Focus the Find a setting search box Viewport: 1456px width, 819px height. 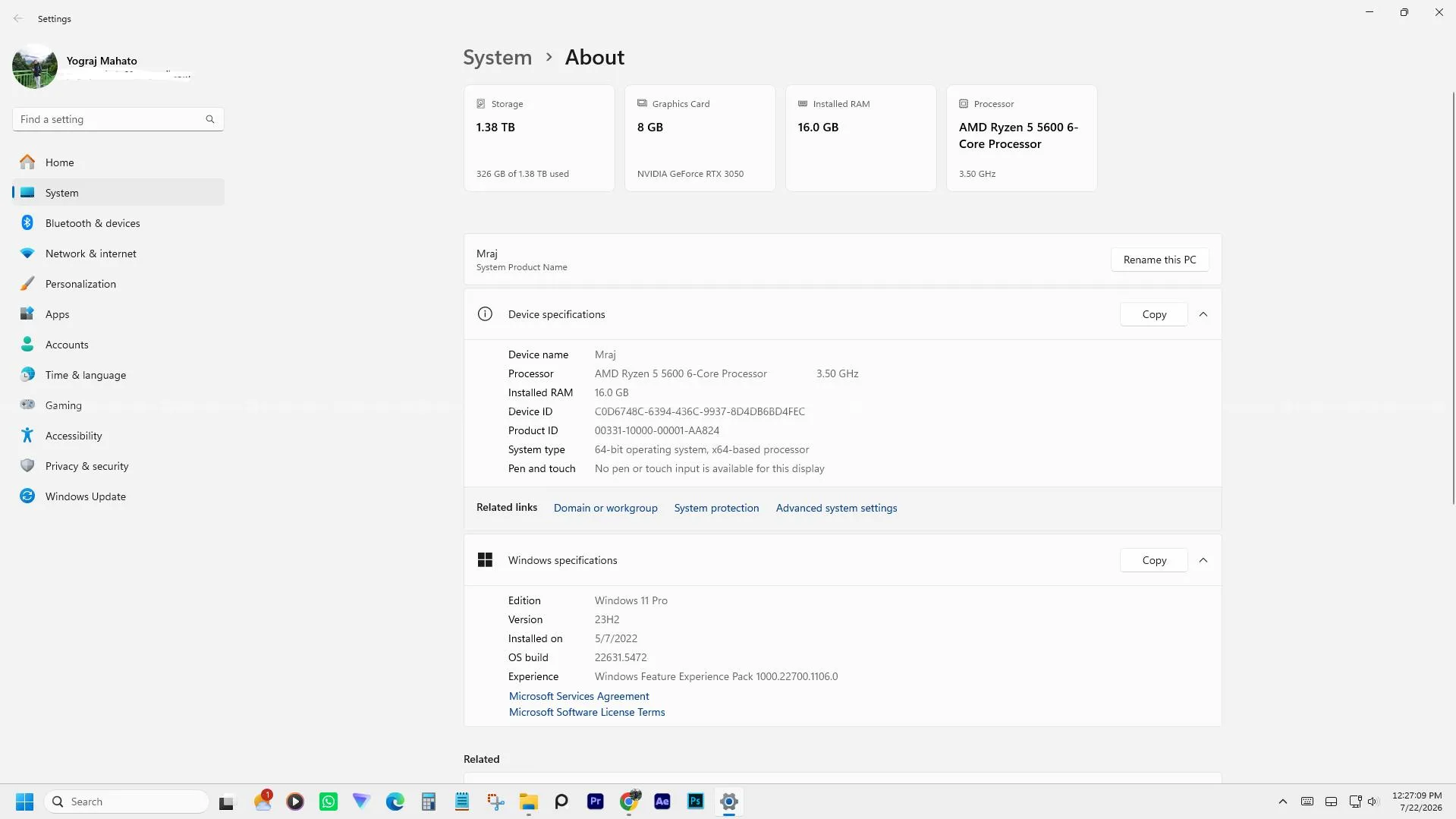point(118,119)
